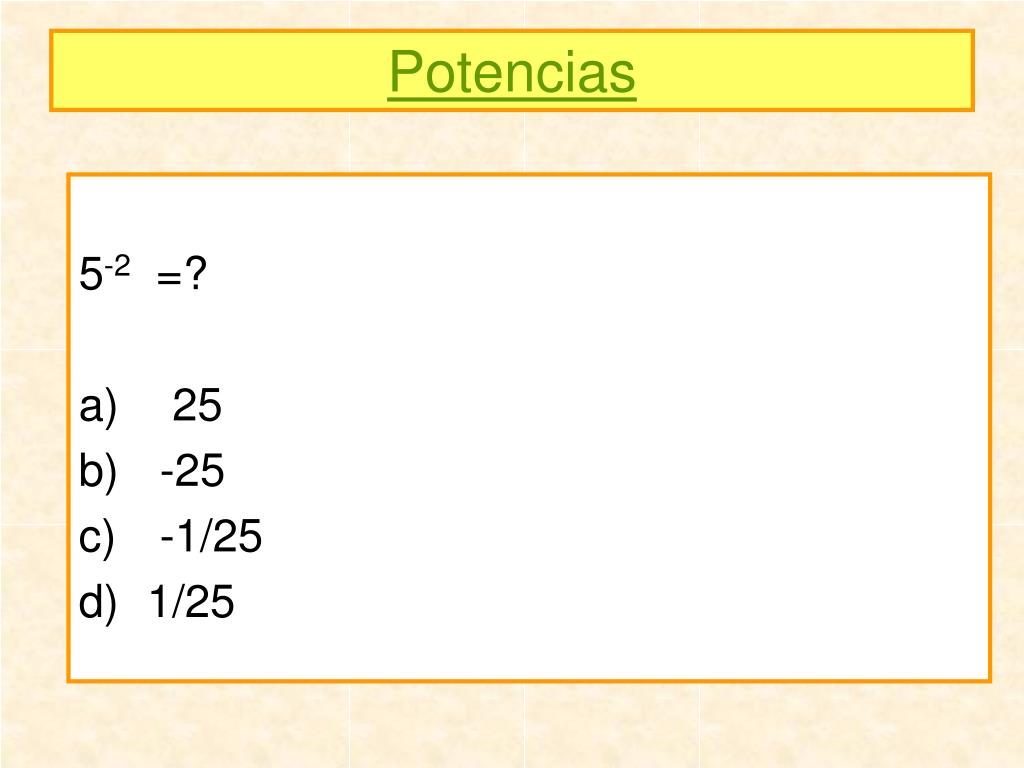Select answer value -25

click(192, 470)
